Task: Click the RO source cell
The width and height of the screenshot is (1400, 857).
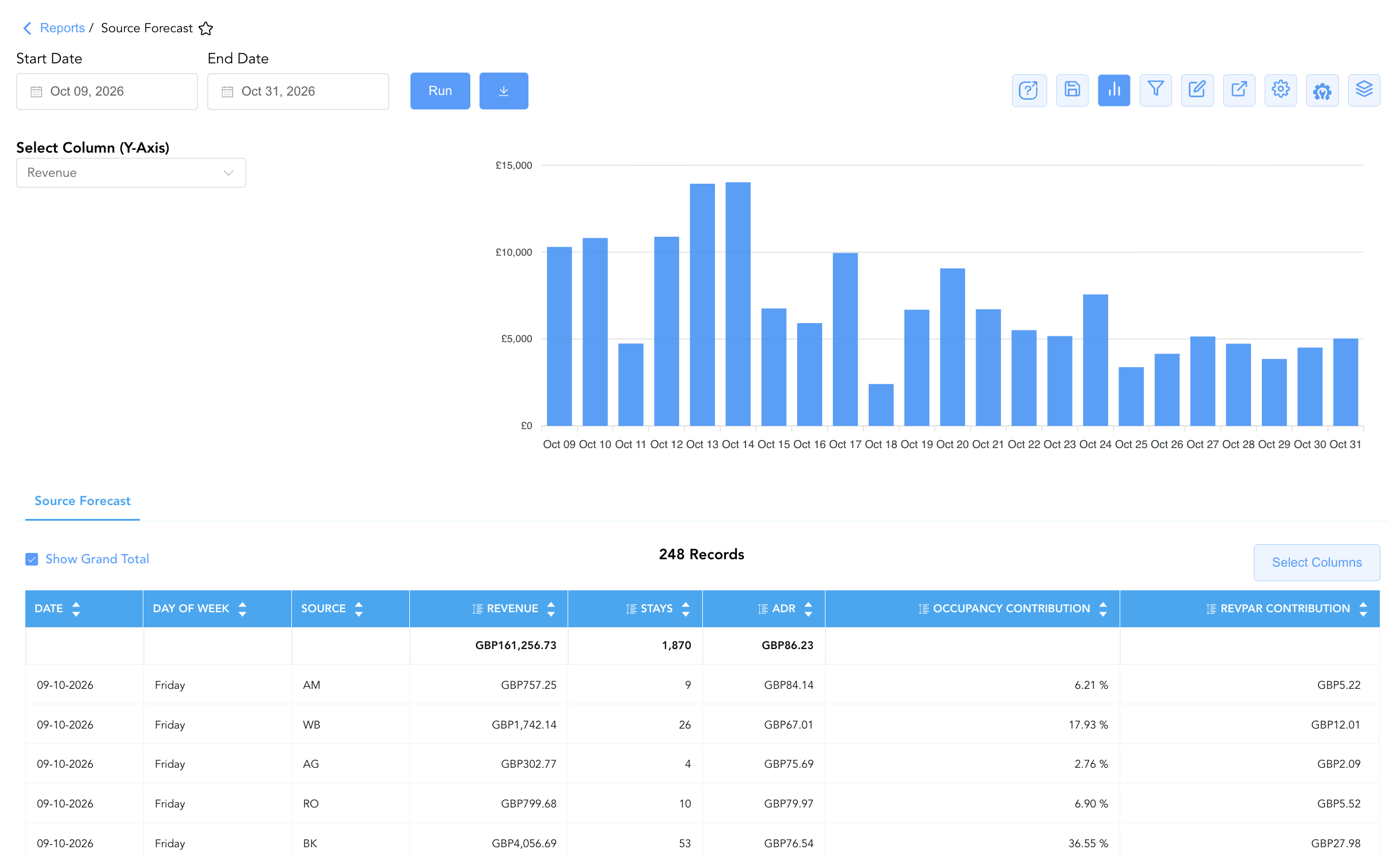Action: [x=351, y=804]
